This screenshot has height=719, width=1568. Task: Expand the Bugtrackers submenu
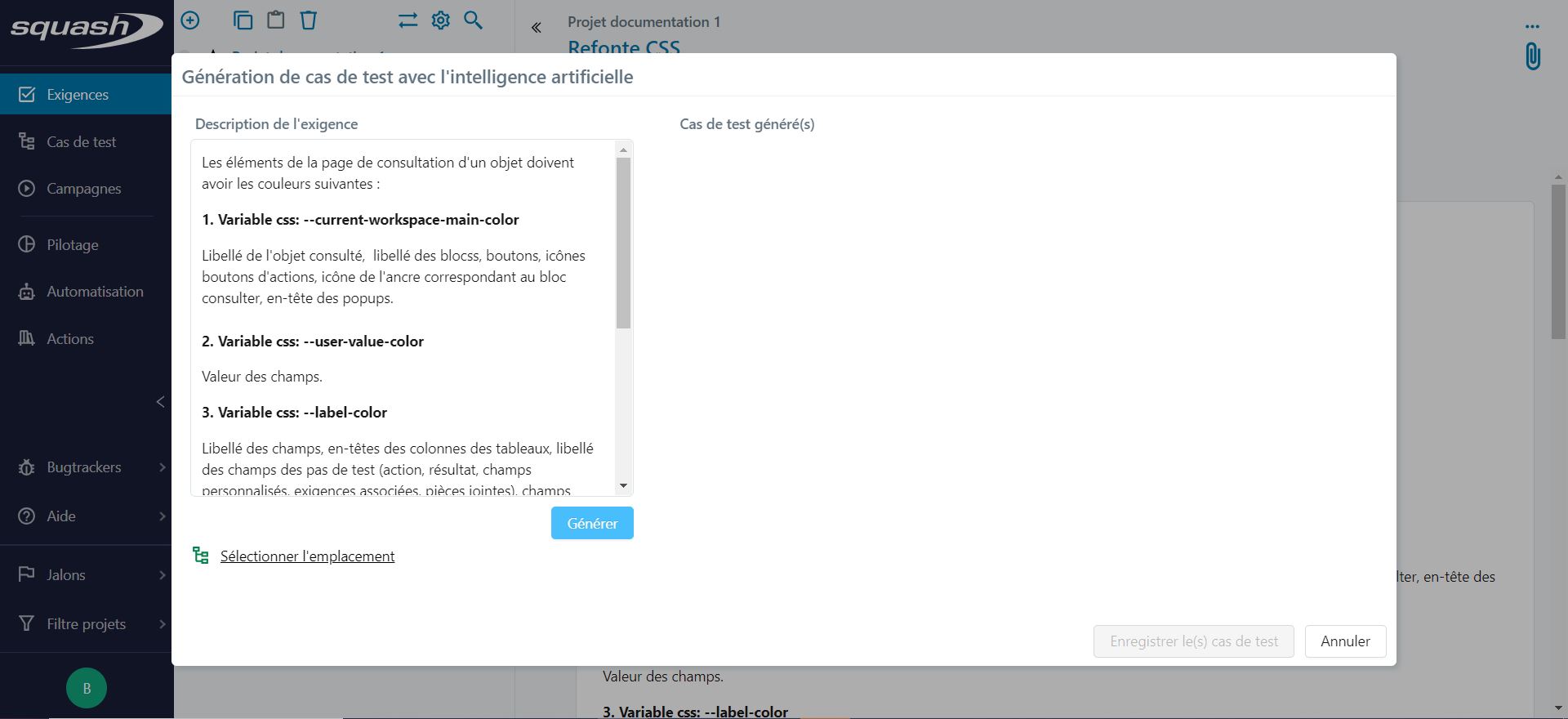[x=162, y=467]
